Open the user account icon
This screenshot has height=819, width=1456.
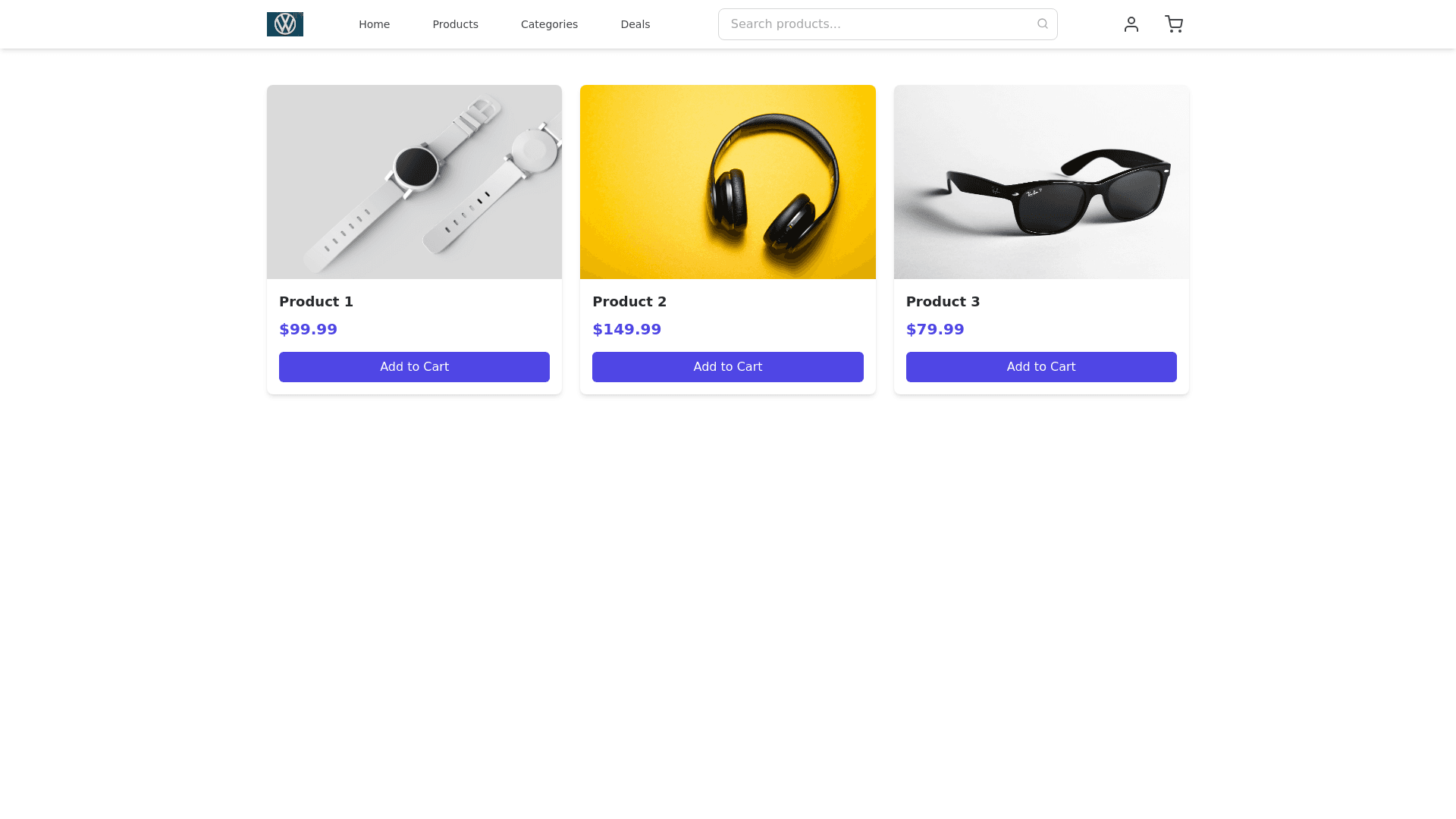[x=1131, y=24]
